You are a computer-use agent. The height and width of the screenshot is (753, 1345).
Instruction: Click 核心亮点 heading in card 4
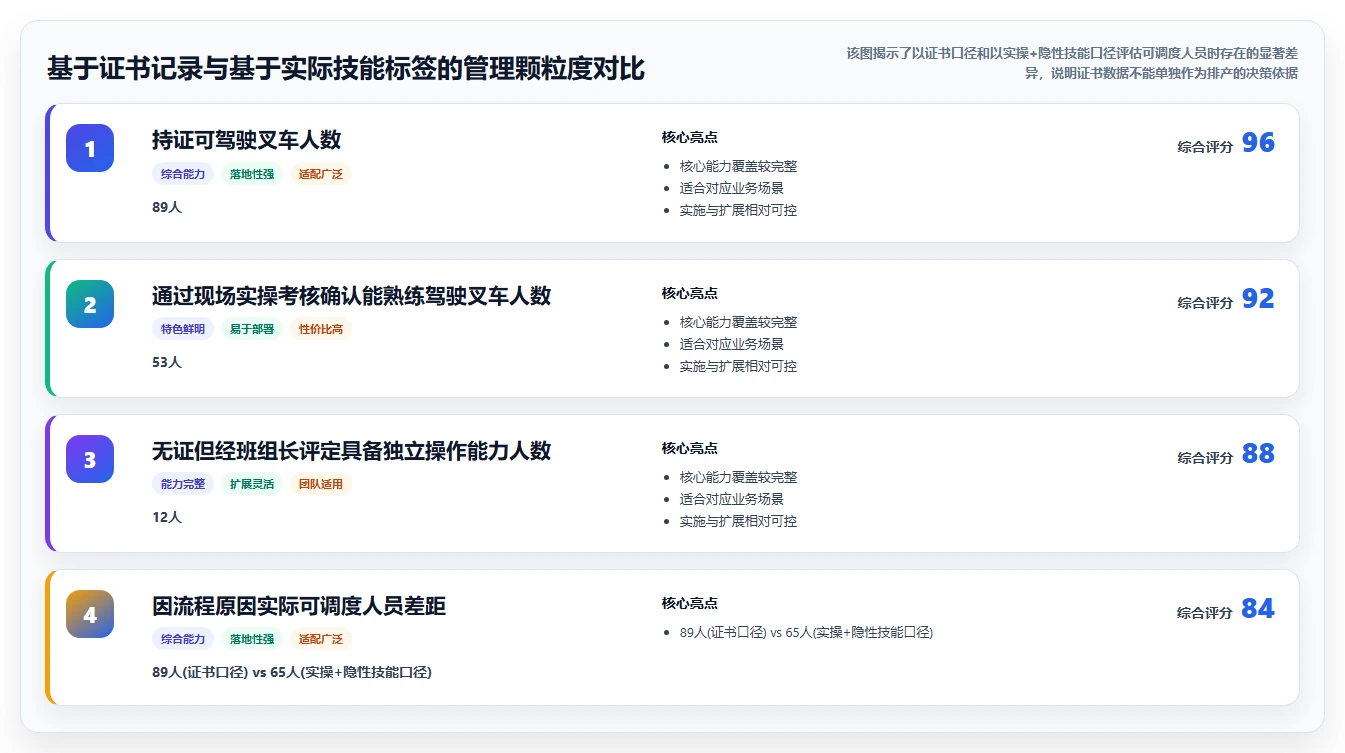pyautogui.click(x=690, y=604)
